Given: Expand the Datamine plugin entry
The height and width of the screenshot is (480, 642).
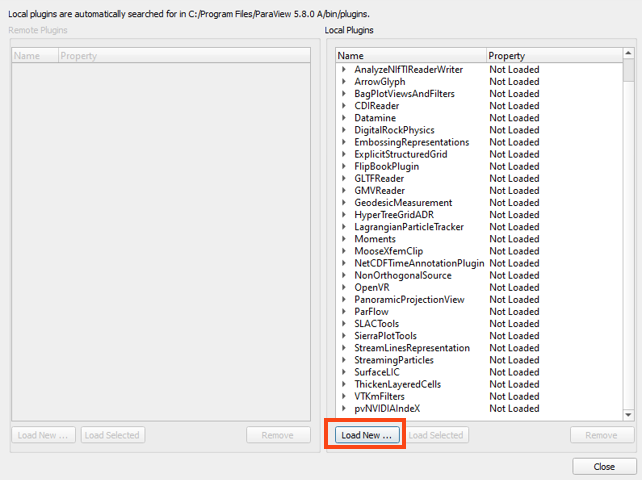Looking at the screenshot, I should (344, 118).
